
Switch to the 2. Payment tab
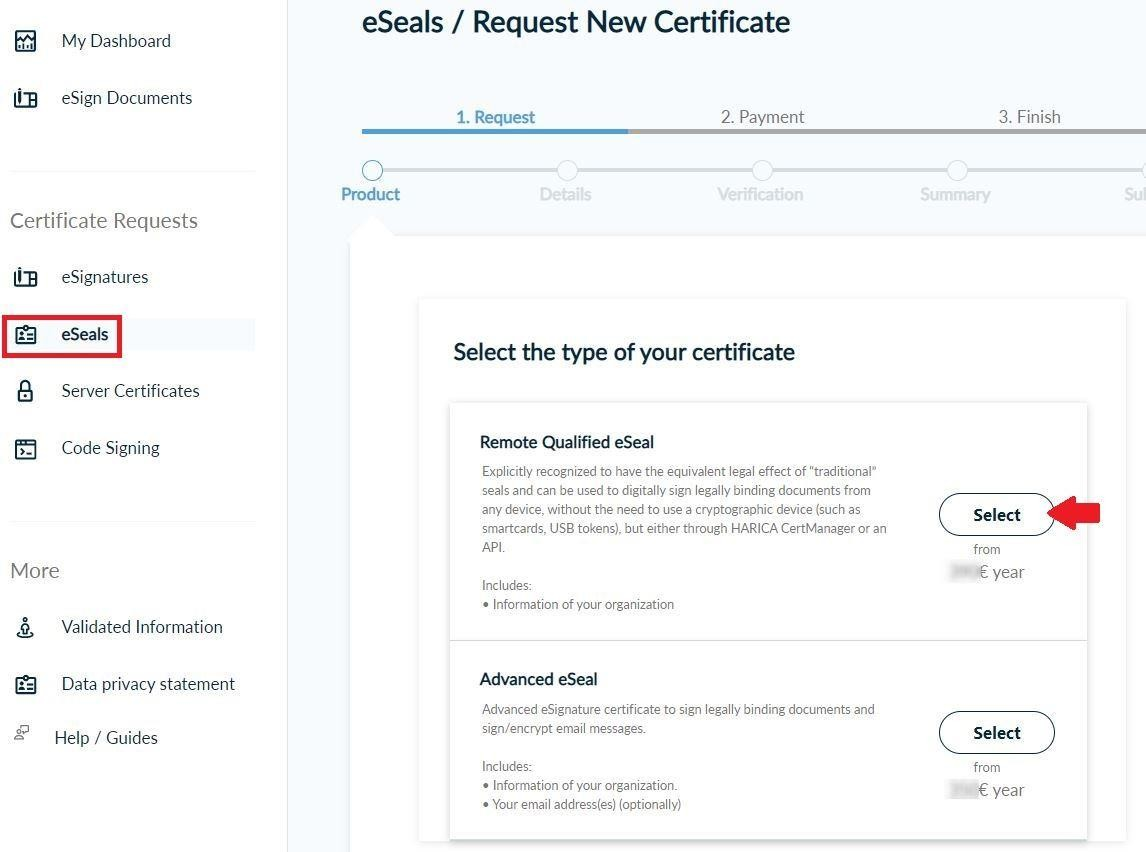[x=762, y=116]
